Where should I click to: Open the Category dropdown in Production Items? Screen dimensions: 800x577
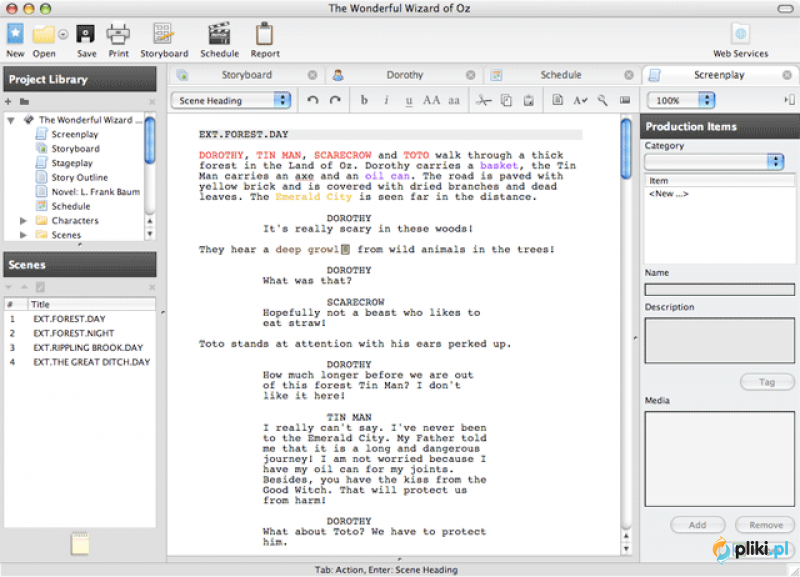[x=714, y=162]
